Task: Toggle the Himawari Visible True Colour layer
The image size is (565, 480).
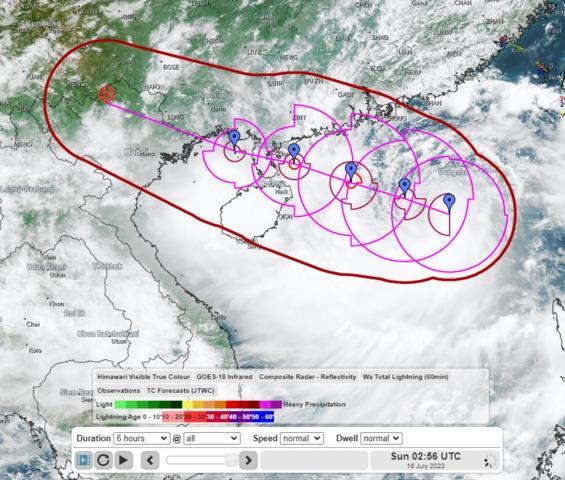Action: [143, 377]
